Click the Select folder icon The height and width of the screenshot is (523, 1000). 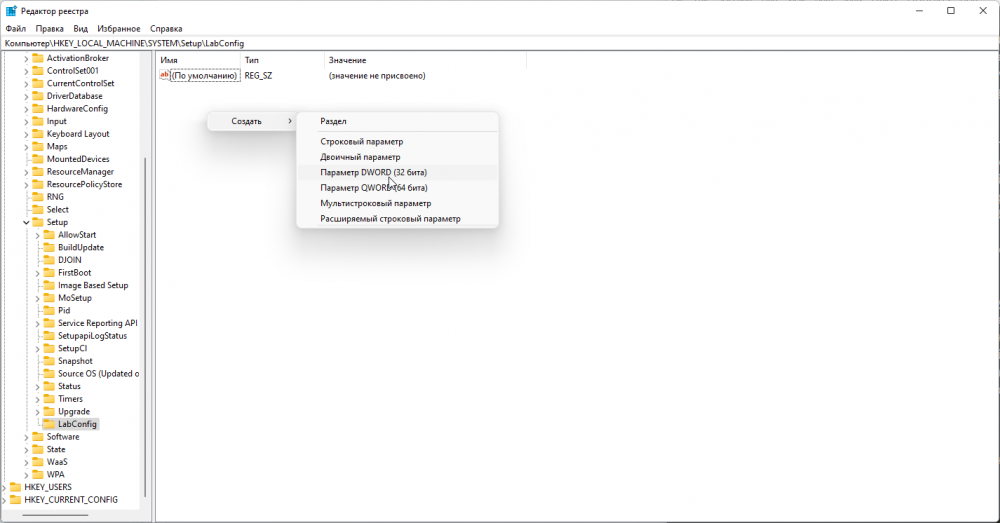(x=38, y=209)
